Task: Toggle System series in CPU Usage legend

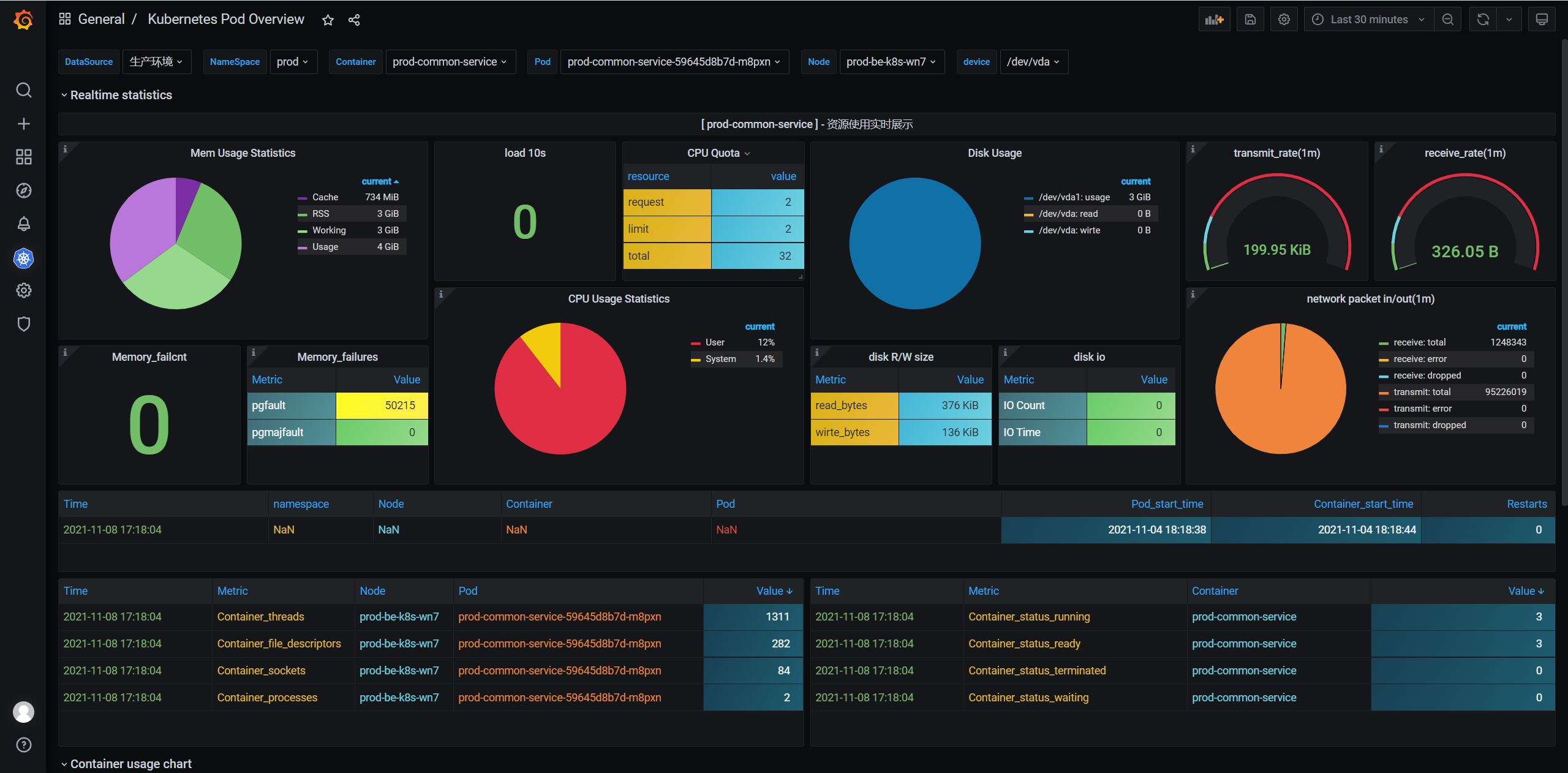Action: point(720,359)
